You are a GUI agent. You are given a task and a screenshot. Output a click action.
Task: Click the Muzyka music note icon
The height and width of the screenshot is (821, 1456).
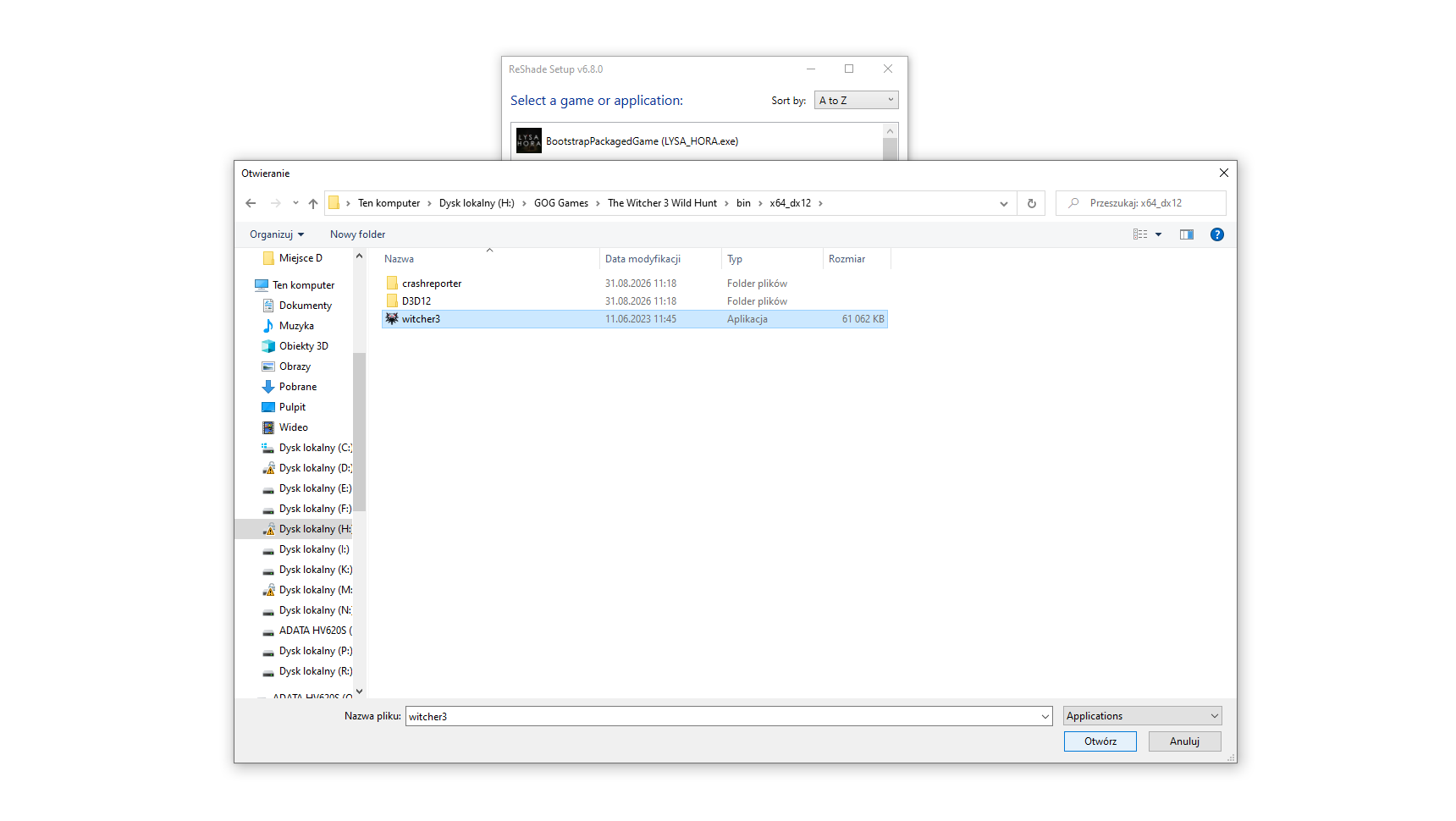[x=268, y=326]
